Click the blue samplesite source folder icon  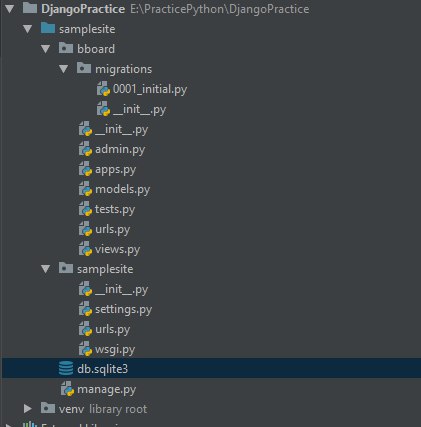(x=48, y=28)
